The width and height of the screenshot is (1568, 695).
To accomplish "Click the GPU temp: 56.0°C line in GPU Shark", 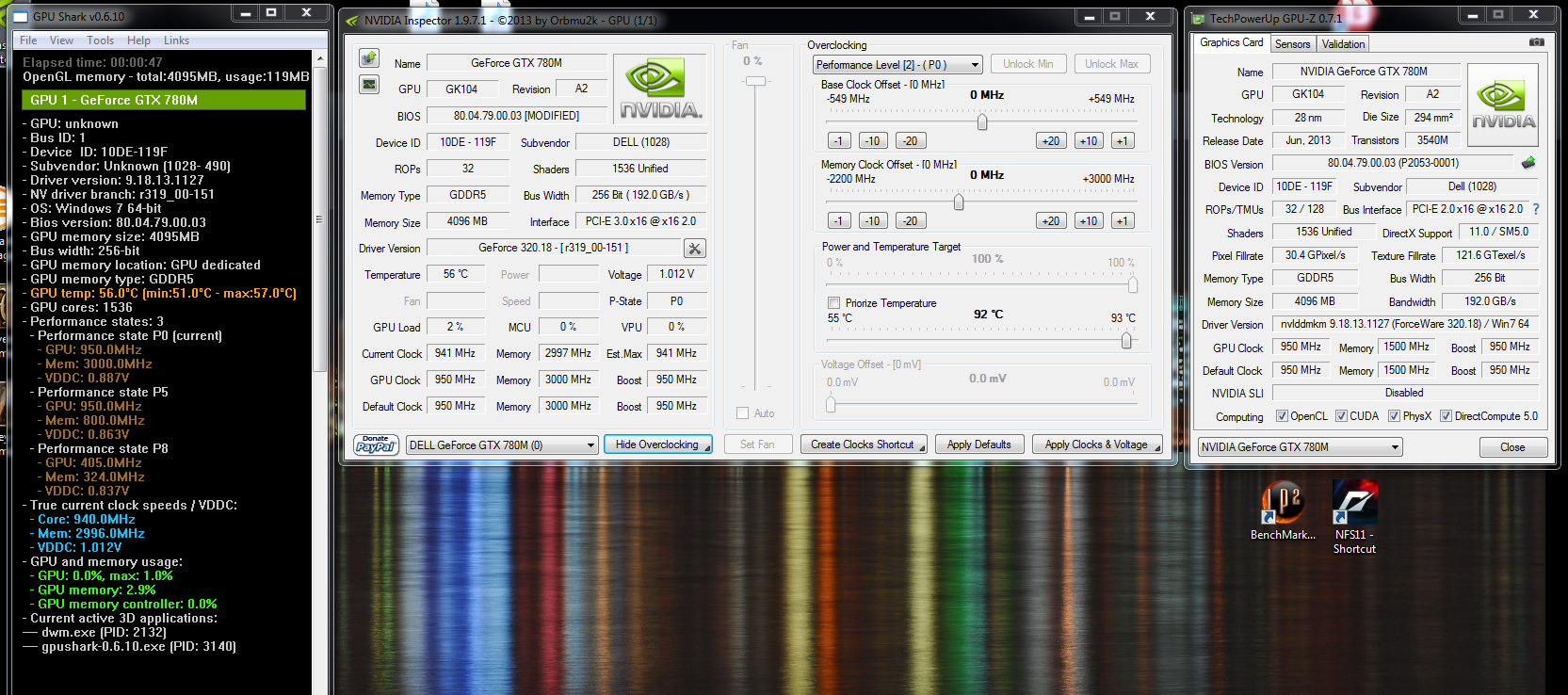I will [x=163, y=293].
